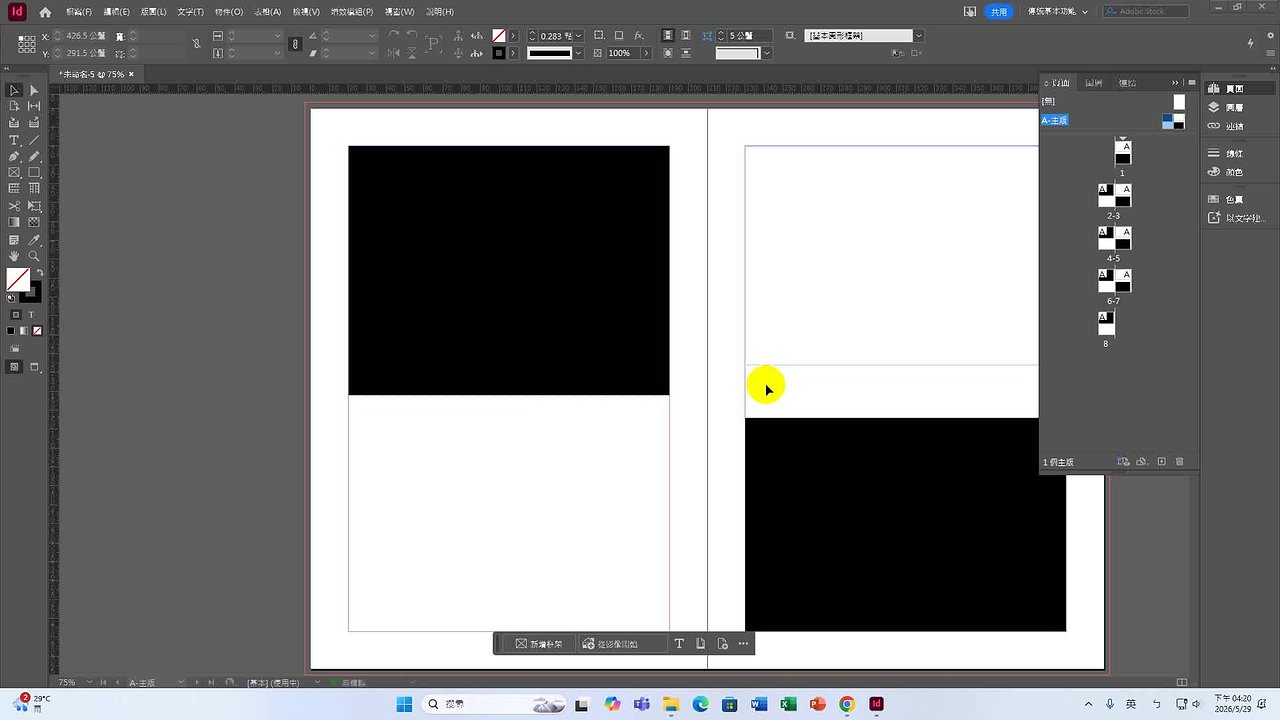Viewport: 1280px width, 720px height.
Task: Select the Gradient Swatch tool
Action: coord(14,222)
